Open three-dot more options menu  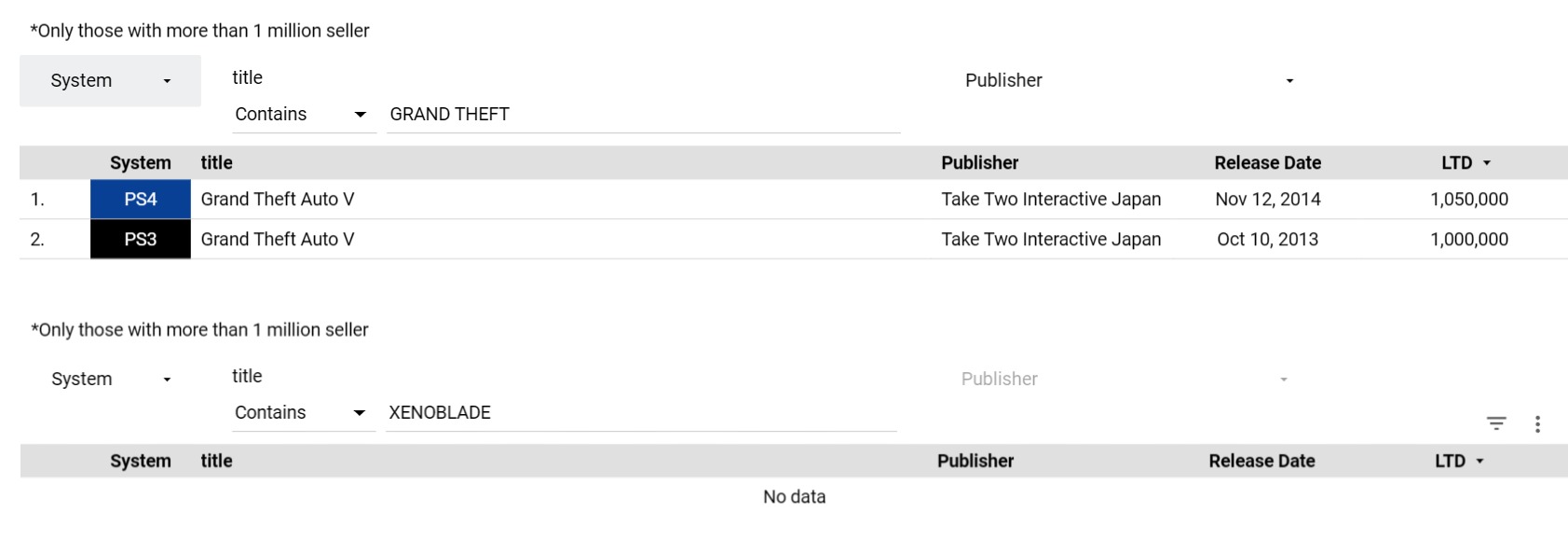pyautogui.click(x=1537, y=424)
